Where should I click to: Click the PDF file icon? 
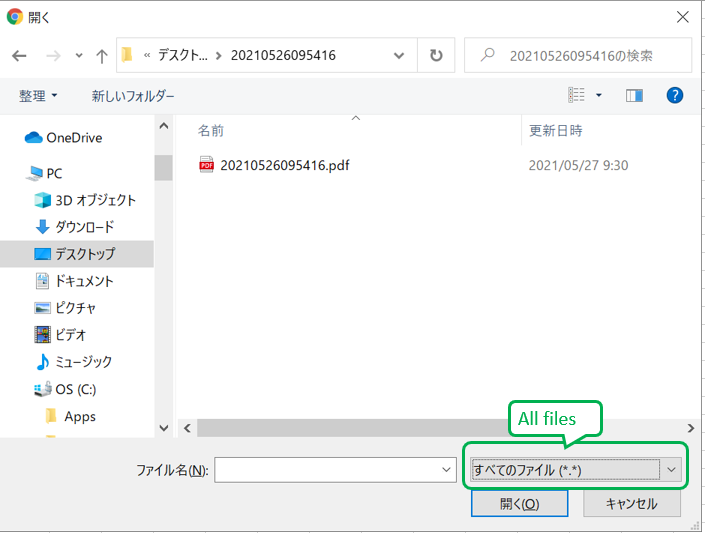pyautogui.click(x=206, y=165)
